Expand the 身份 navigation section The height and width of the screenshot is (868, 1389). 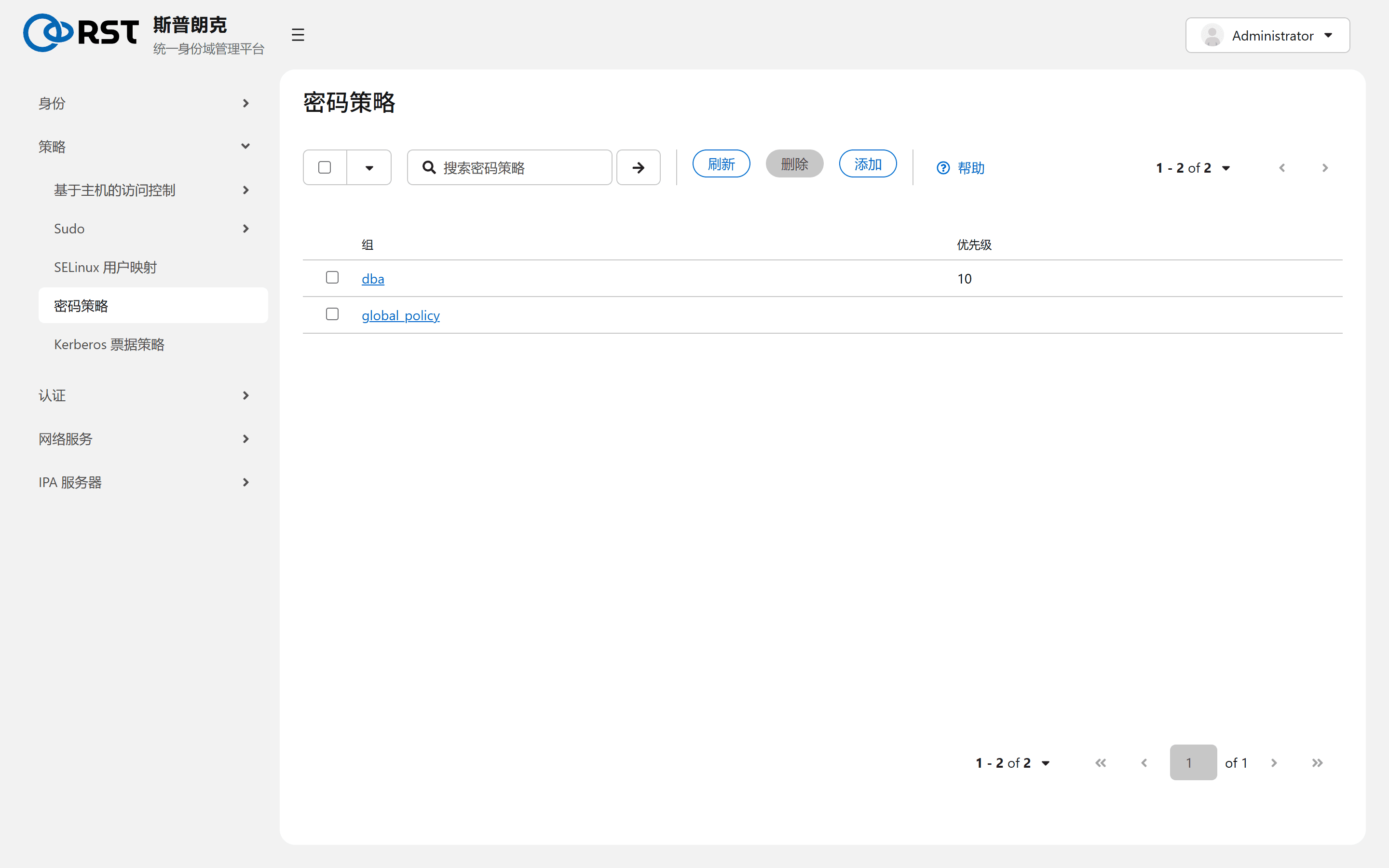[x=145, y=103]
